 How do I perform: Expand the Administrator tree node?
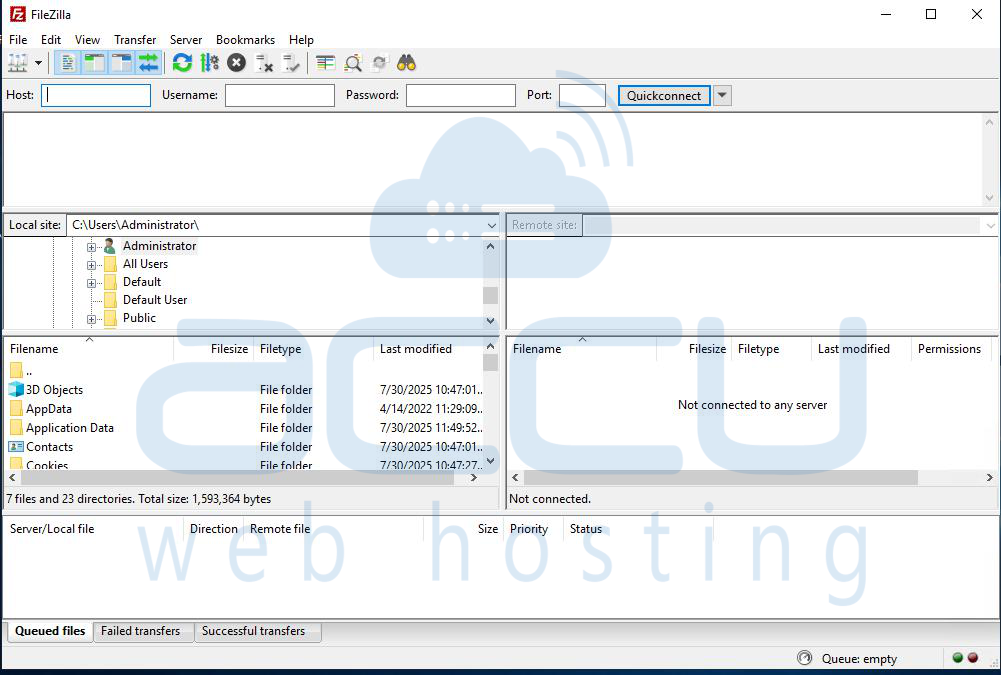(x=91, y=247)
